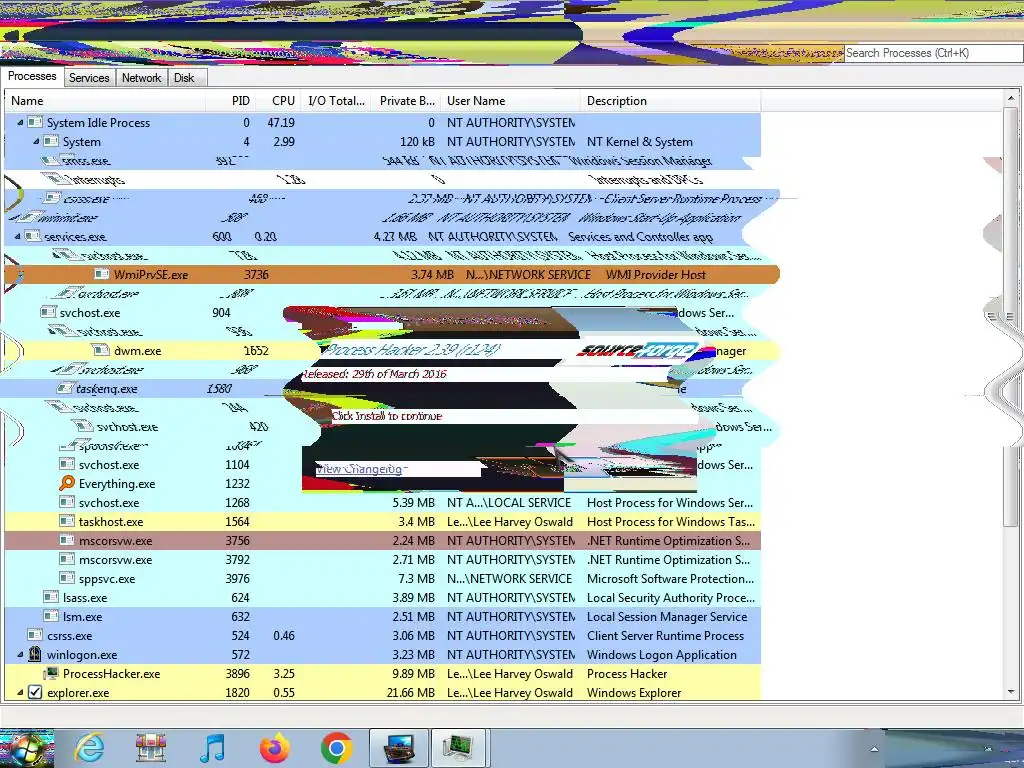Sort by Private B... column header
Screen dimensions: 1024x768
[406, 101]
